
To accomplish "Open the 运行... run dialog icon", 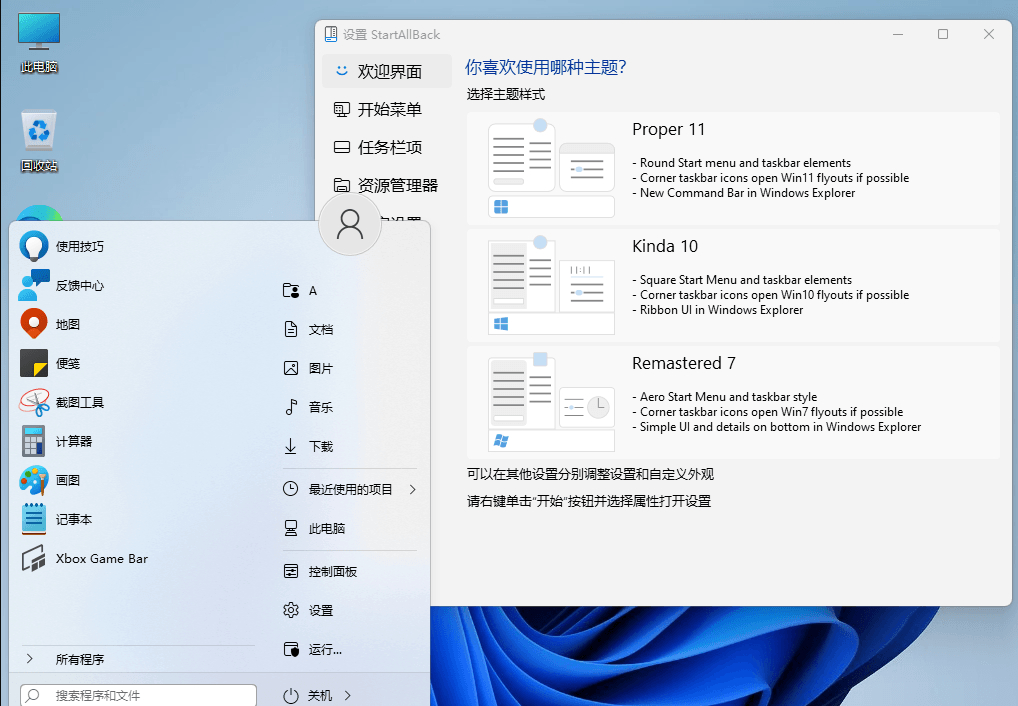I will (x=291, y=649).
